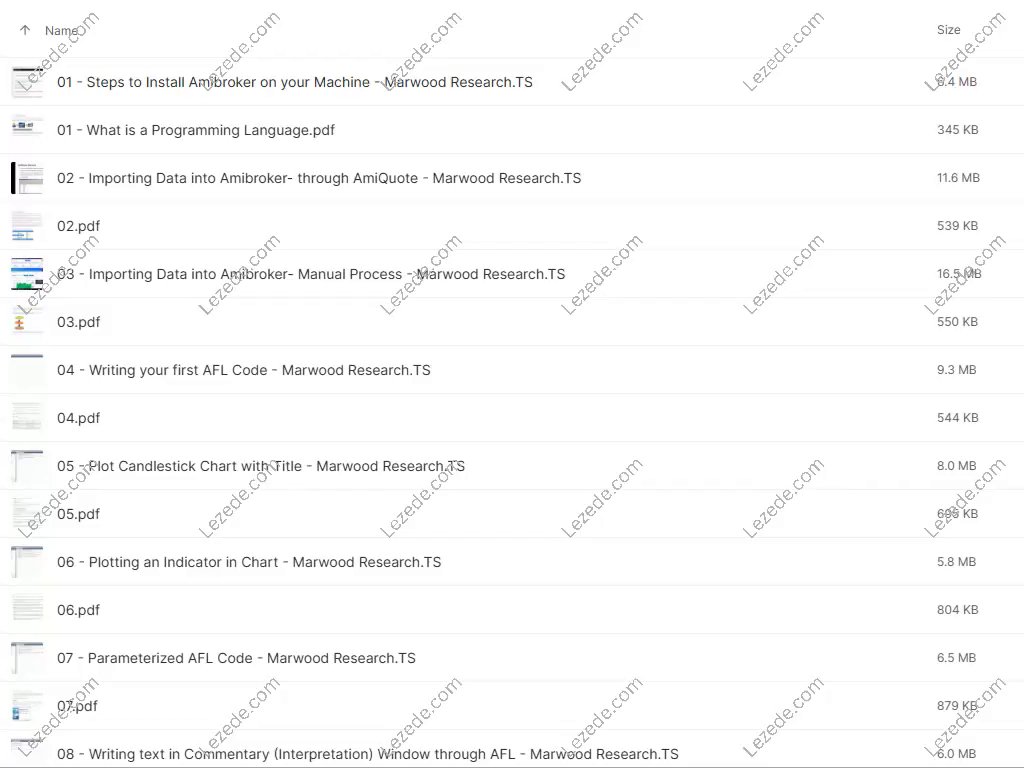Click thumbnail of 03 - Importing Data Manual Process
Image resolution: width=1024 pixels, height=768 pixels.
point(27,274)
